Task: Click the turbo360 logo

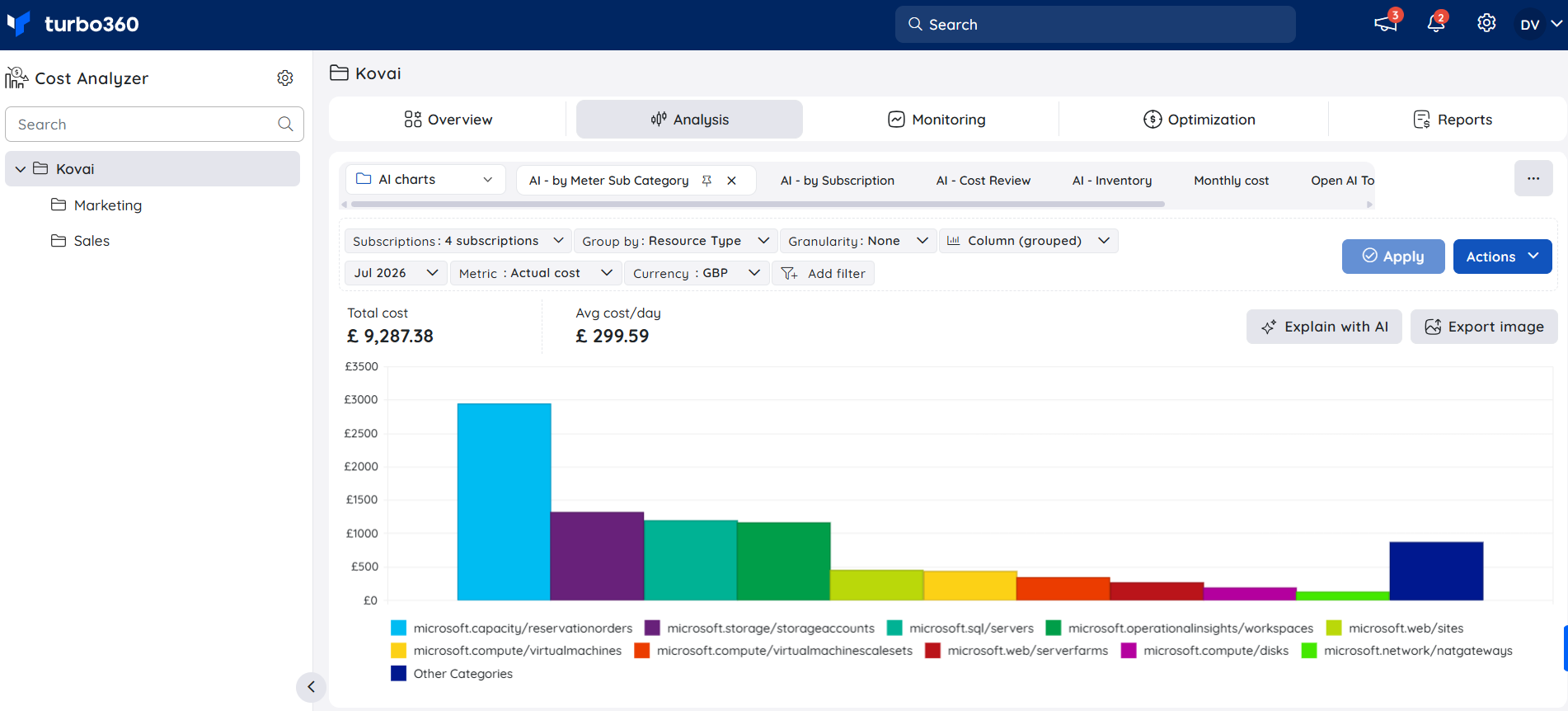Action: click(73, 24)
